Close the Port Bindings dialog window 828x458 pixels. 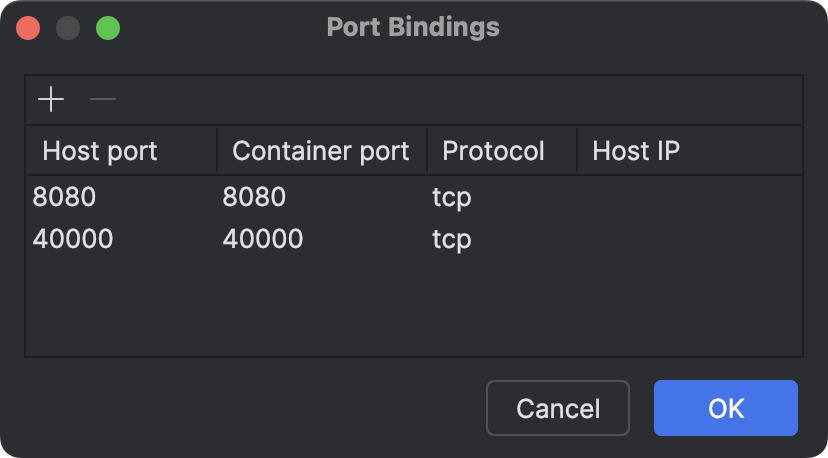click(x=28, y=27)
